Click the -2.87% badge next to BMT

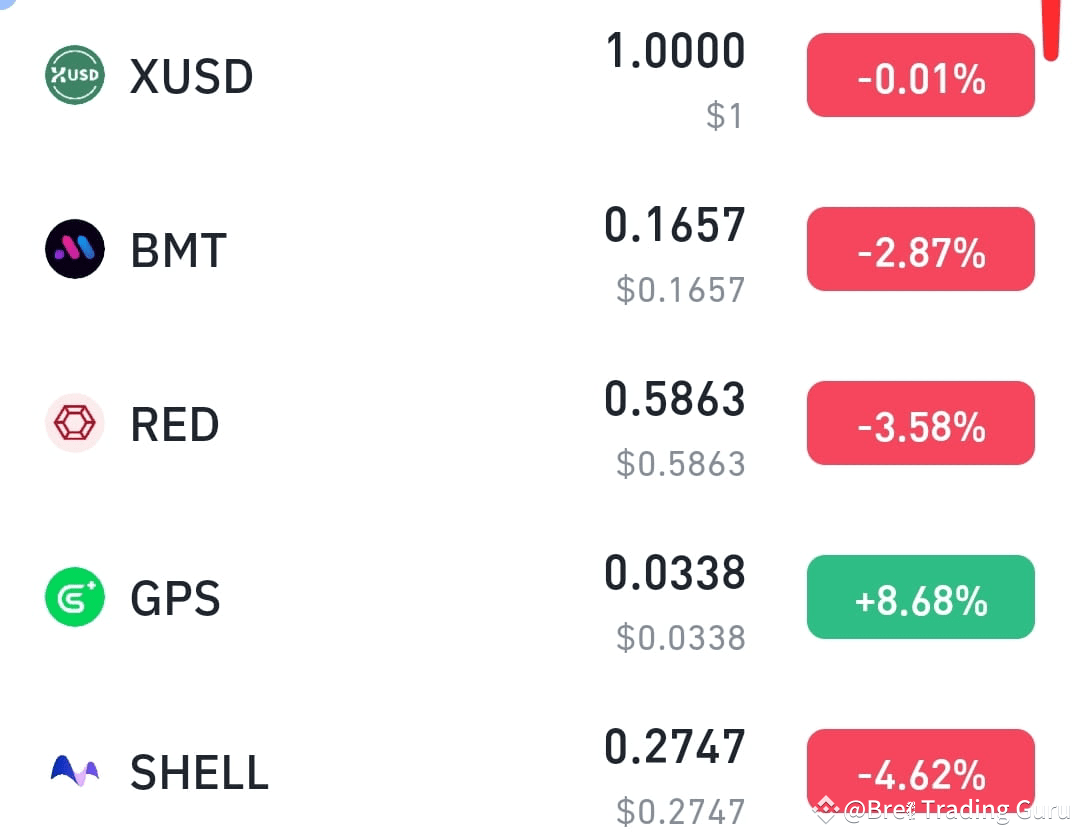pyautogui.click(x=919, y=249)
